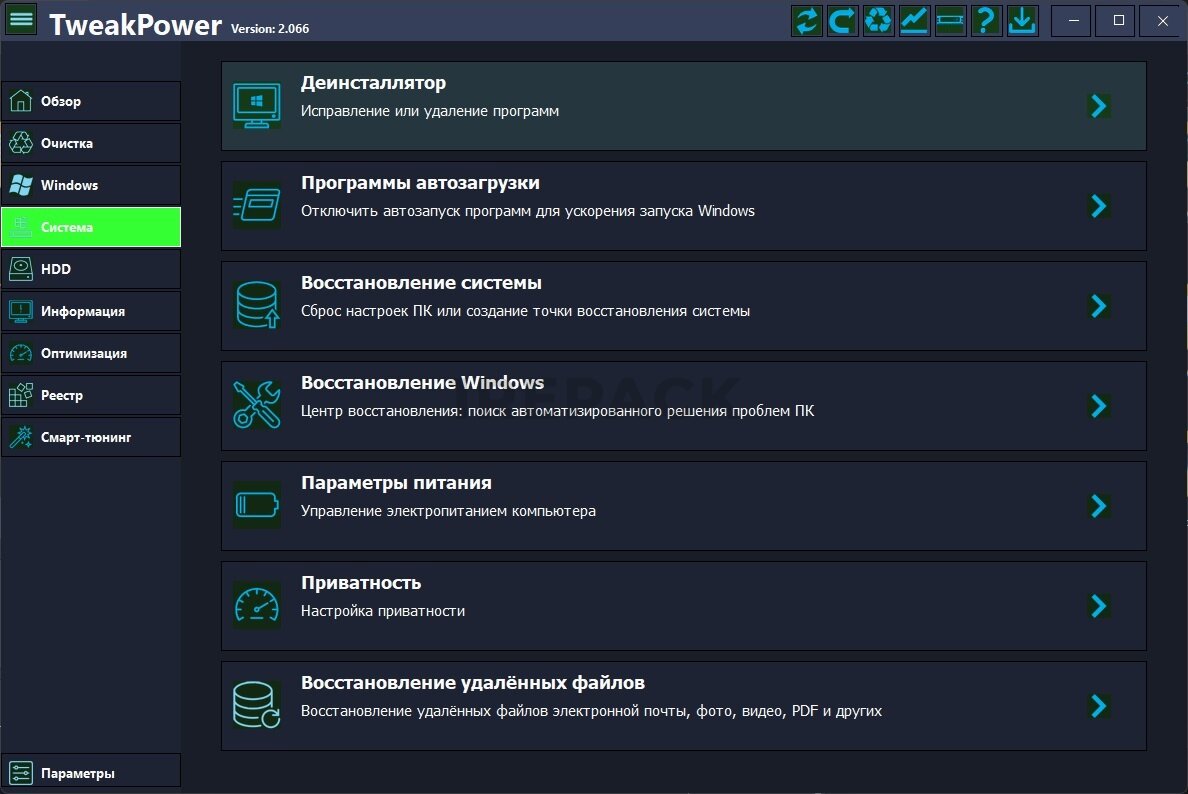The width and height of the screenshot is (1188, 794).
Task: Open the Параметры питания title
Action: coord(396,483)
